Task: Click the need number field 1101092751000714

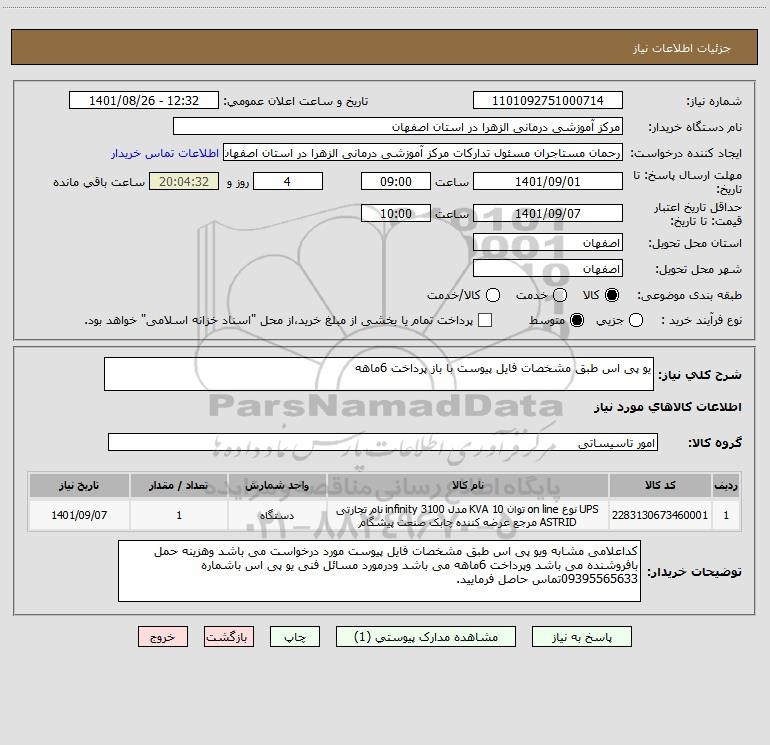Action: click(x=548, y=101)
